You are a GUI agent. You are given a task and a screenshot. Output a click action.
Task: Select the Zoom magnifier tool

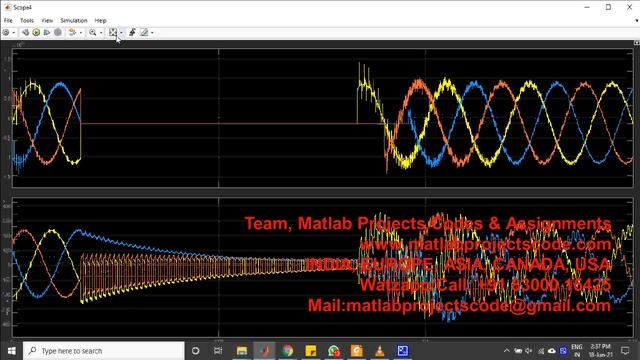93,32
